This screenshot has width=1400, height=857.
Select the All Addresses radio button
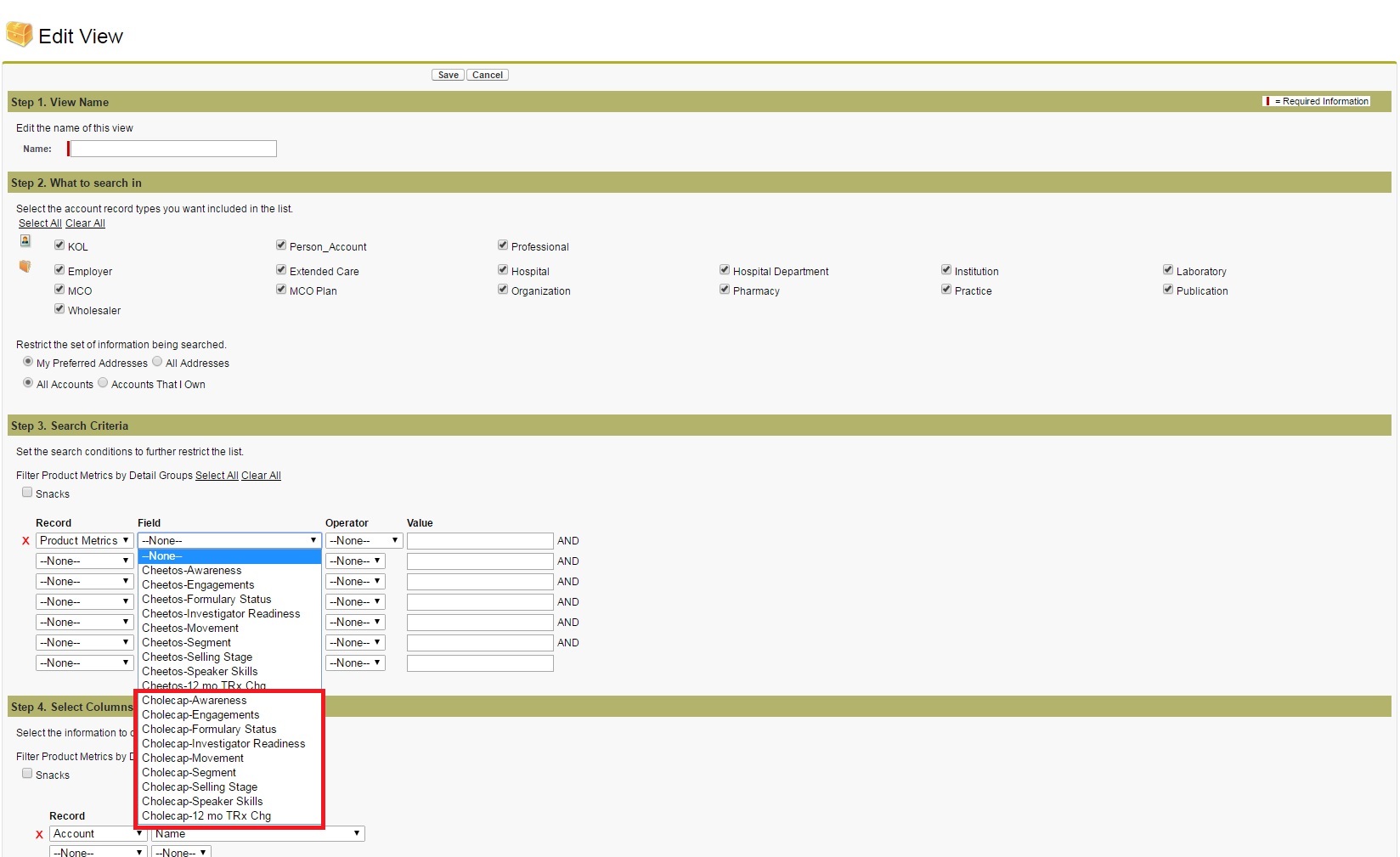(157, 362)
